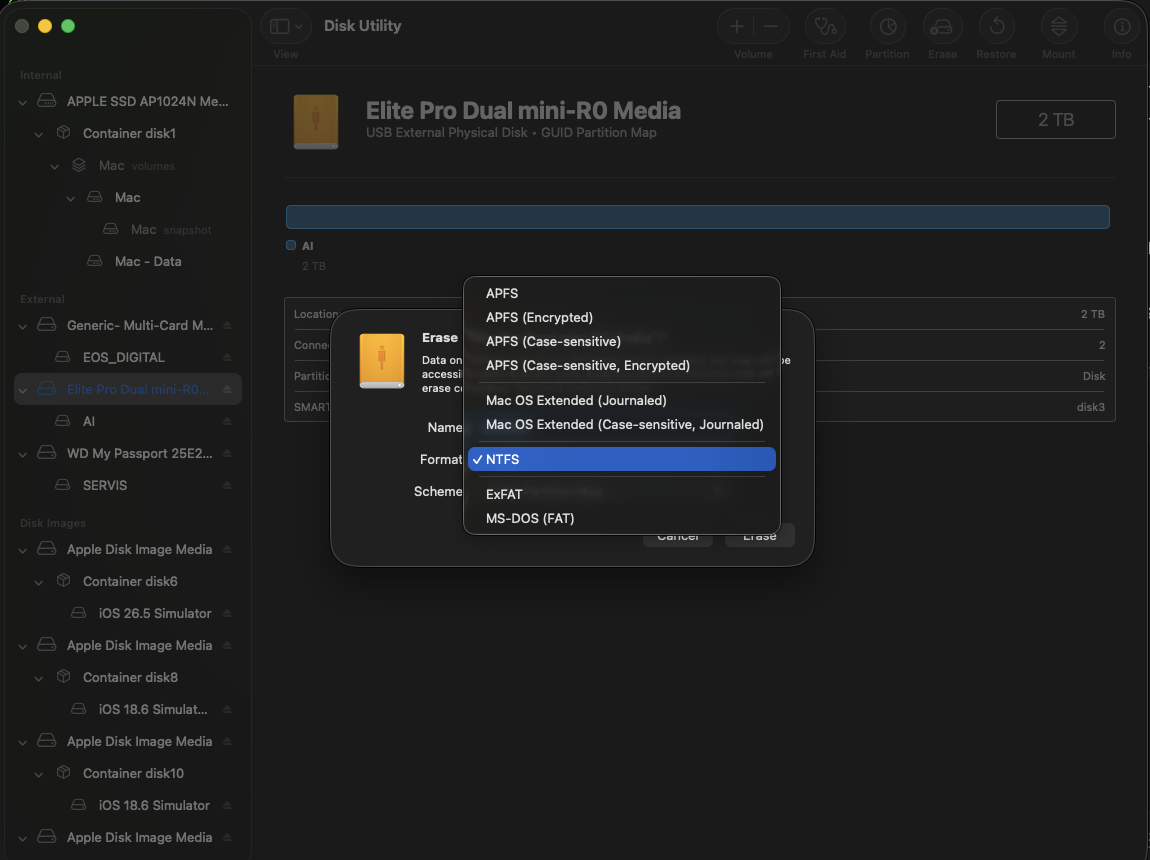This screenshot has height=860, width=1150.
Task: Eject iOS 18.6 Simulator under disk10
Action: point(227,806)
